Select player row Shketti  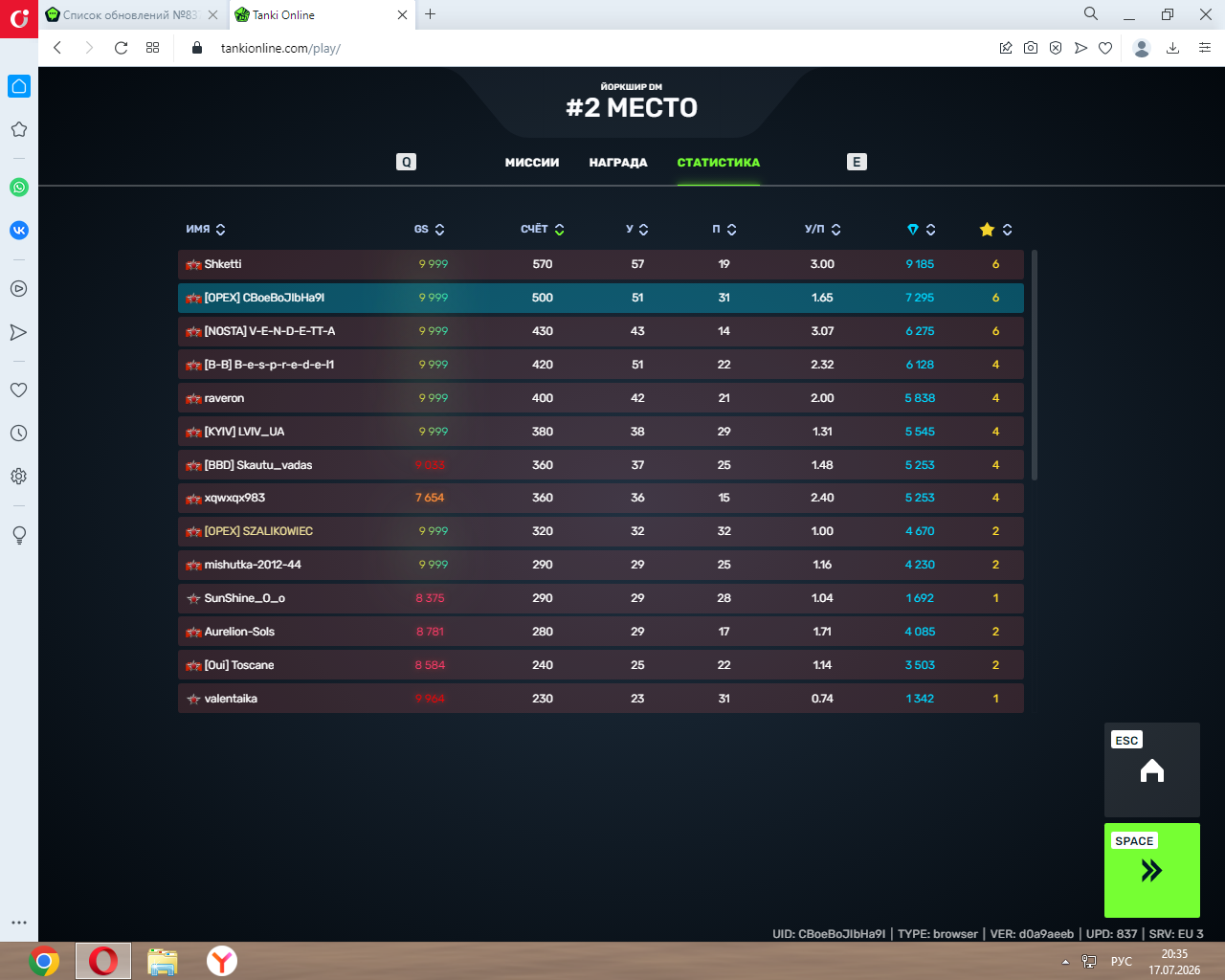pos(601,264)
